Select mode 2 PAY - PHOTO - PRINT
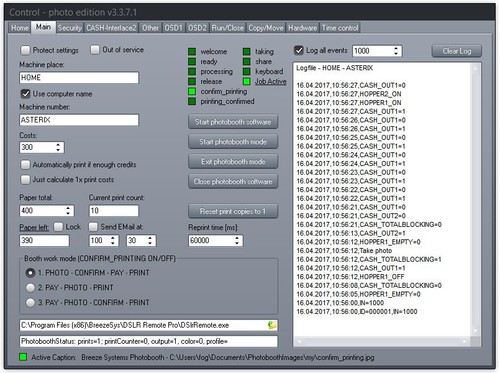The width and height of the screenshot is (500, 373). coord(30,288)
